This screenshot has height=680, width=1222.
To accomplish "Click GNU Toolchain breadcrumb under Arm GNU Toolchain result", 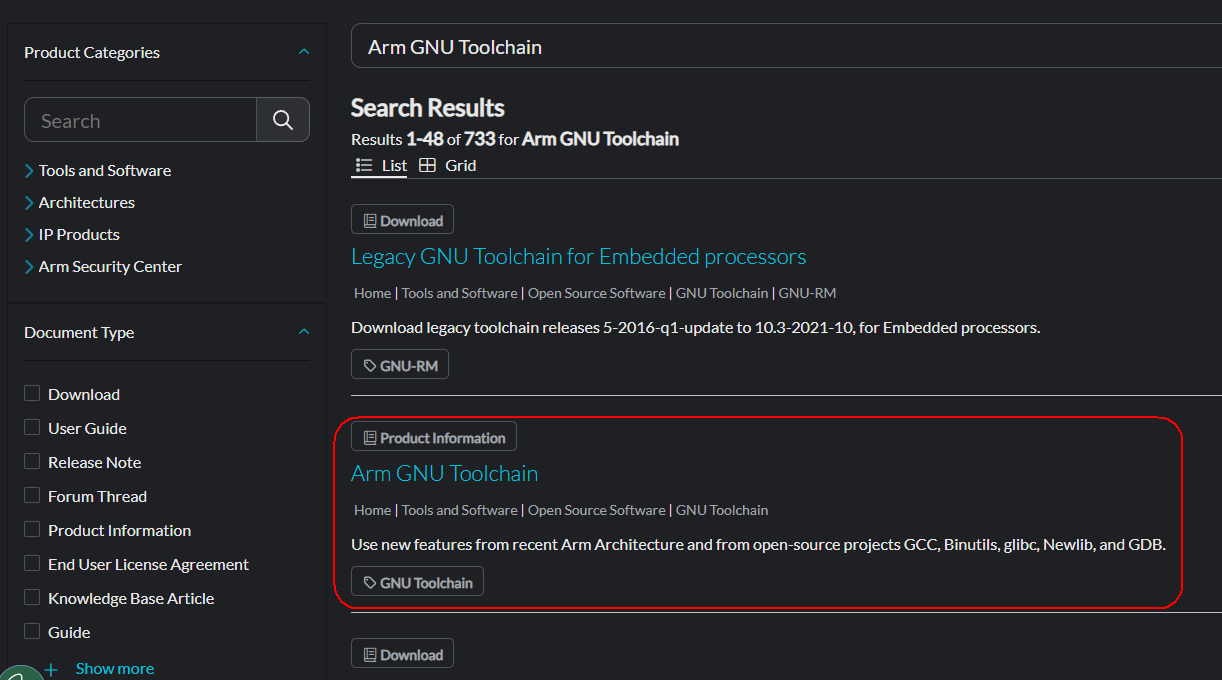I will pos(722,510).
